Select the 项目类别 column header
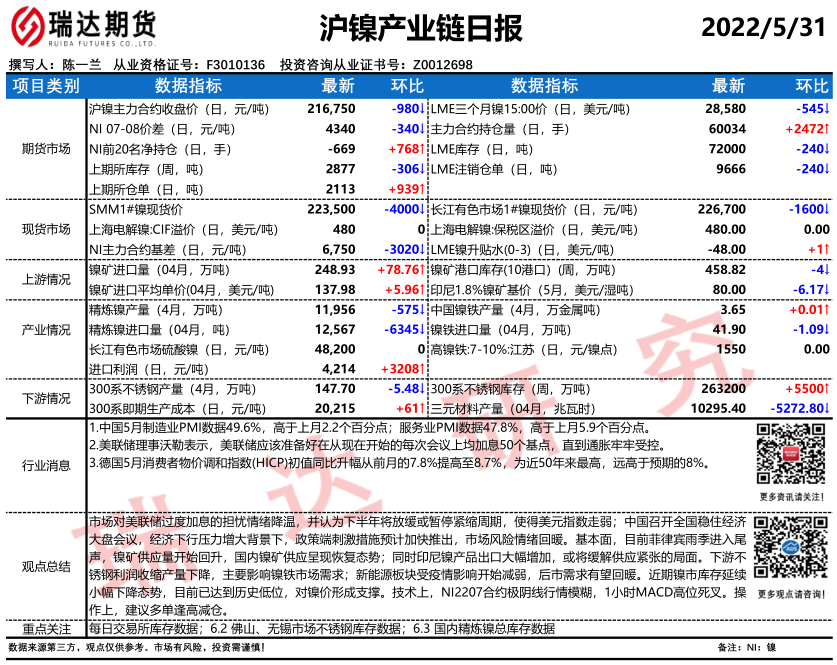The image size is (837, 665). pyautogui.click(x=46, y=86)
